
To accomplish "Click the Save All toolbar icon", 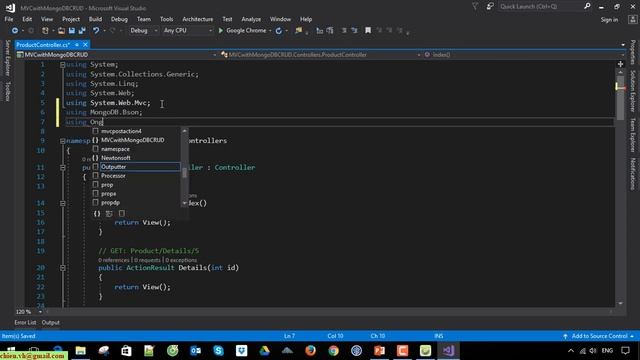I will [x=82, y=31].
